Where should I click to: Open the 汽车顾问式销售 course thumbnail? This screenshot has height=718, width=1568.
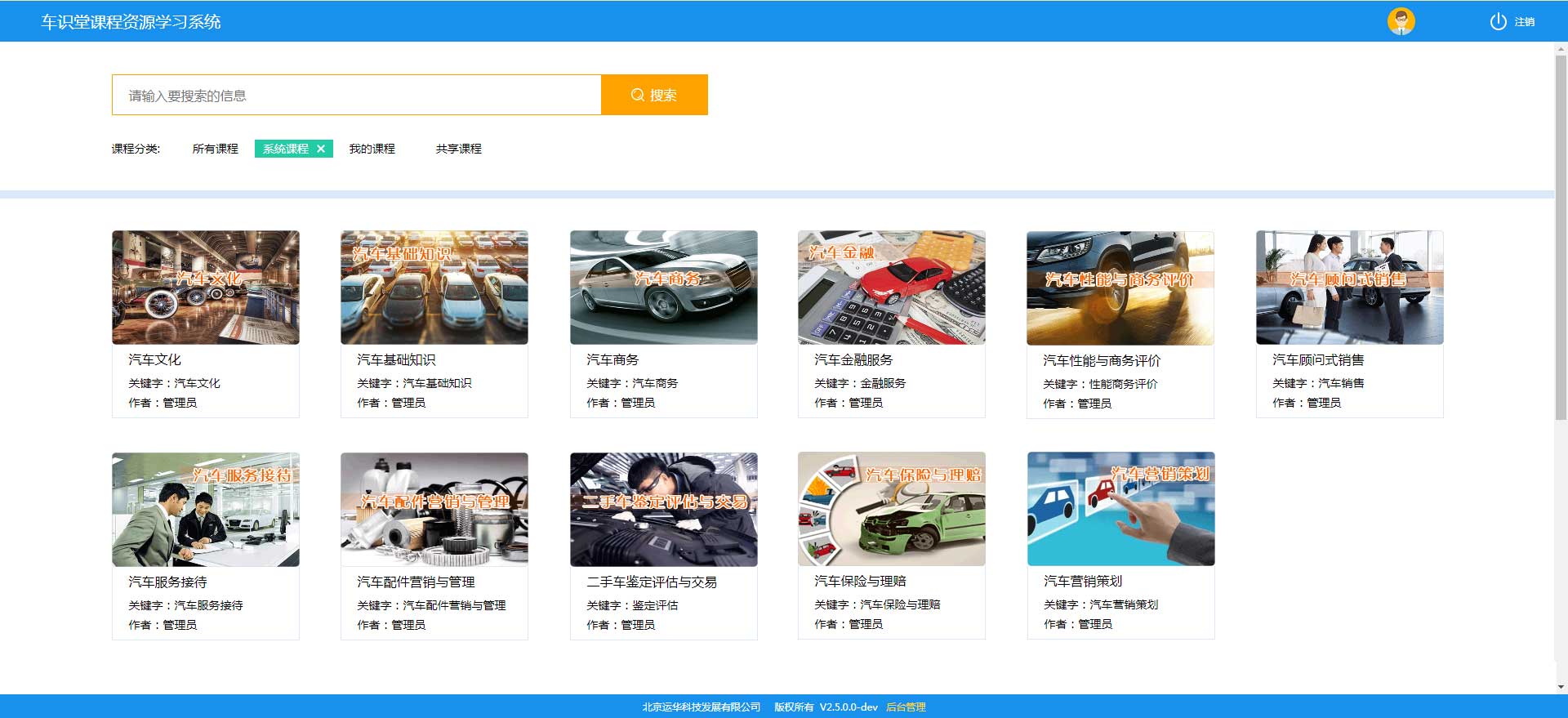[x=1349, y=288]
